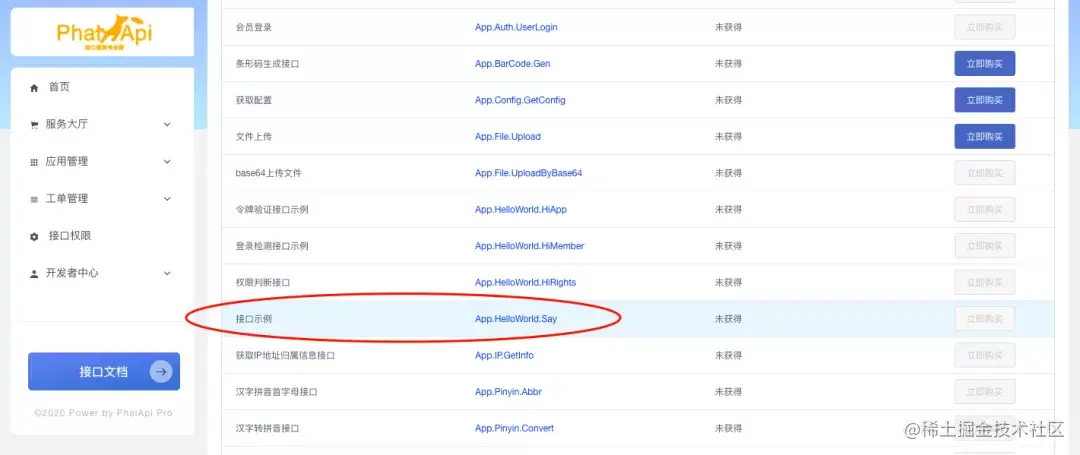The width and height of the screenshot is (1080, 455).
Task: Open App.File.Upload link
Action: coord(508,137)
